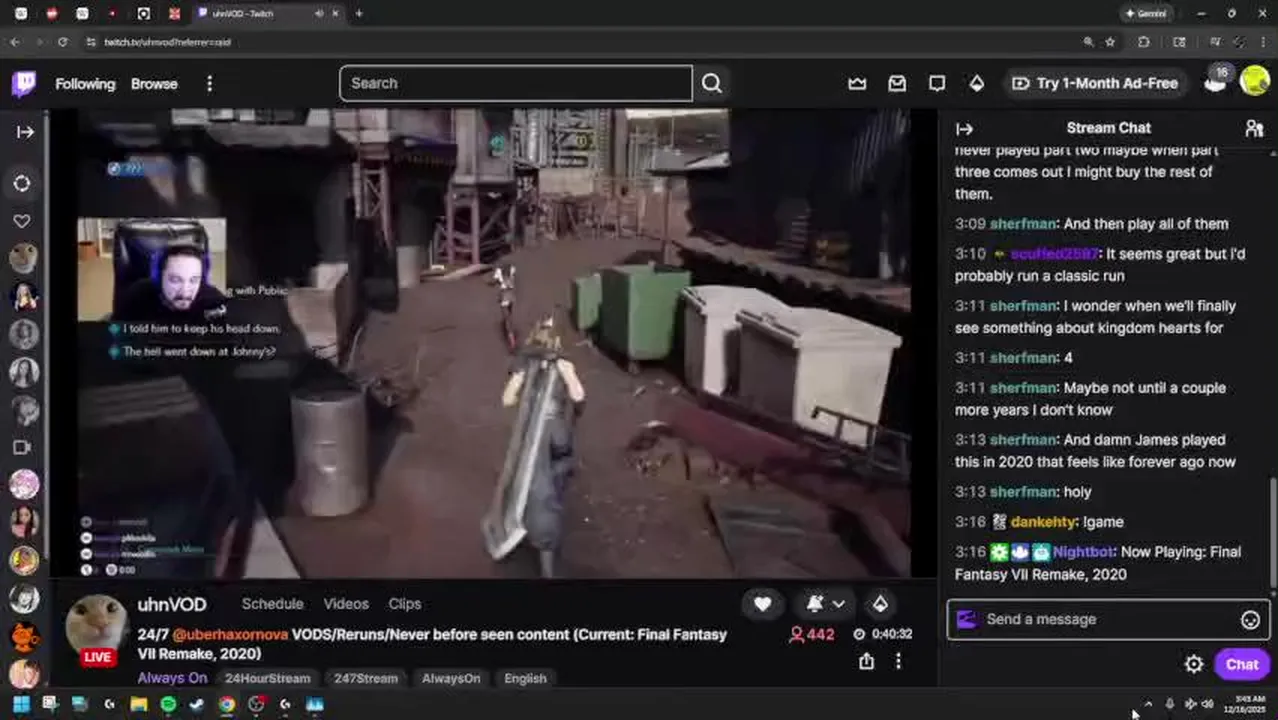Click the uhnVOD cat avatar
This screenshot has width=1278, height=720.
tap(97, 625)
